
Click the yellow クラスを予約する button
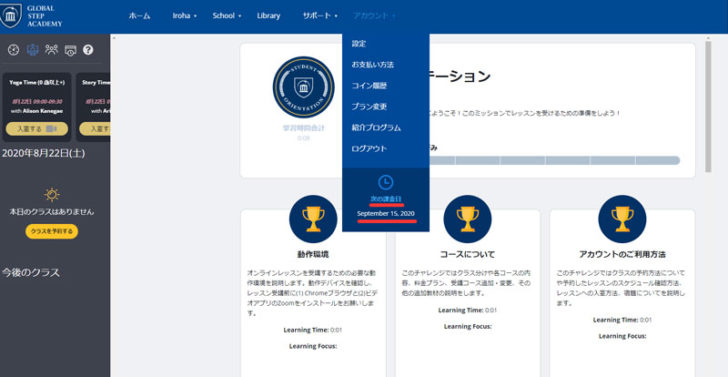[52, 231]
